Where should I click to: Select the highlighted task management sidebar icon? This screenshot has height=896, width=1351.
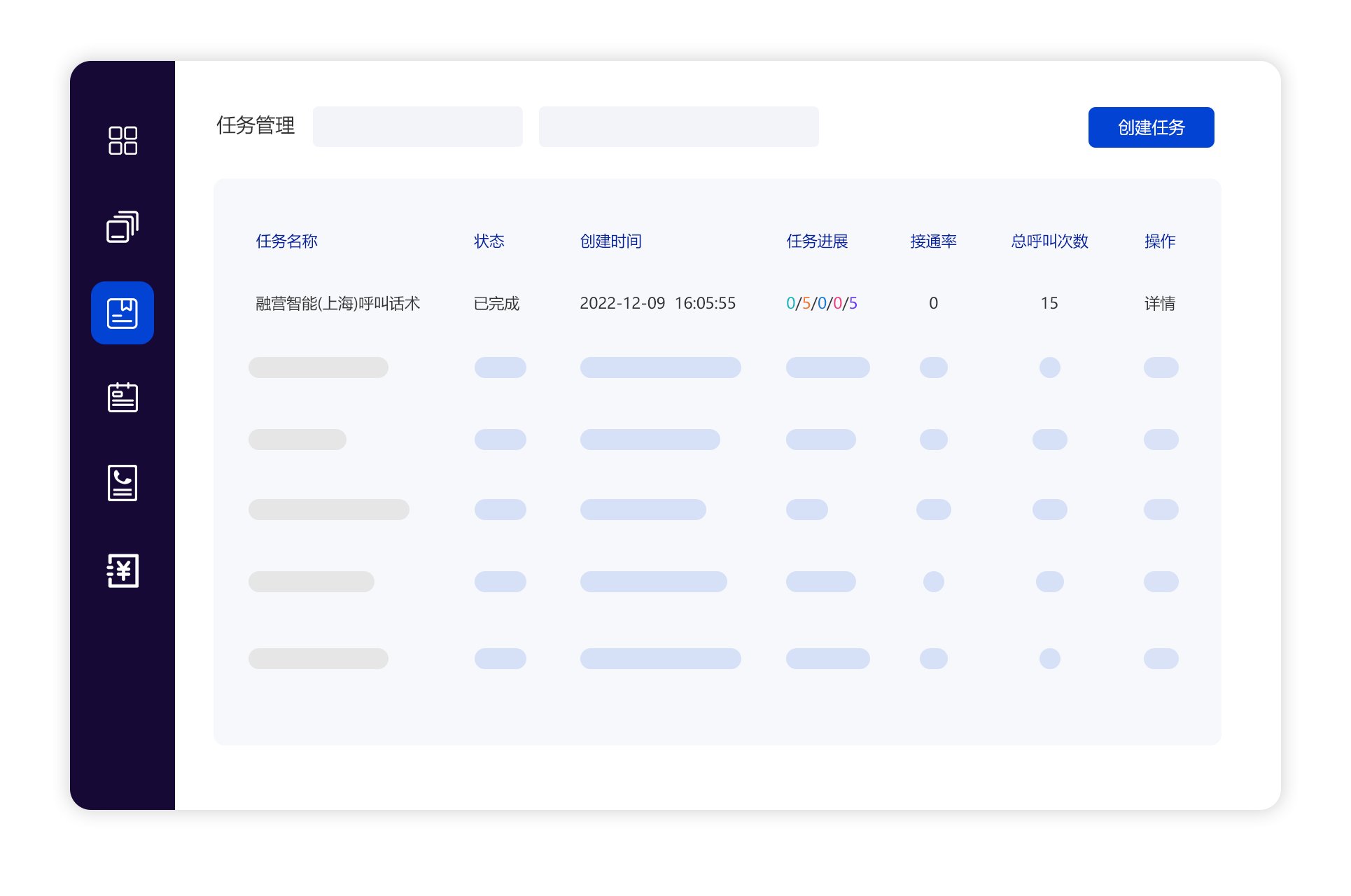click(122, 313)
